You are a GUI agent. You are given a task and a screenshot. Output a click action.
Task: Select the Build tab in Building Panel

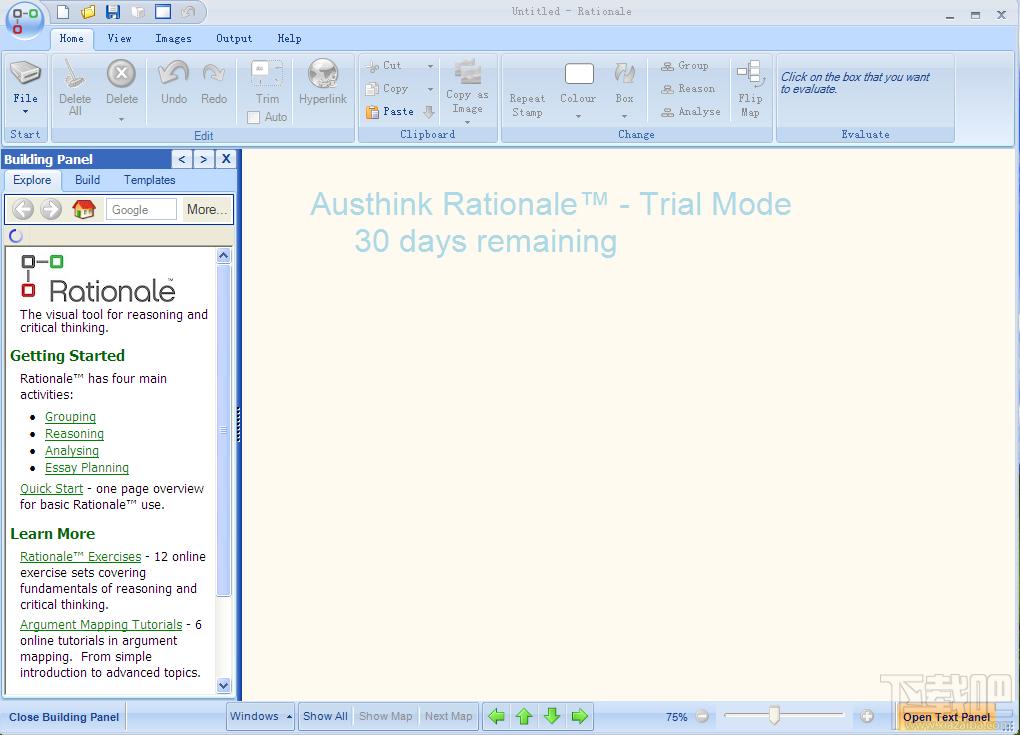87,180
